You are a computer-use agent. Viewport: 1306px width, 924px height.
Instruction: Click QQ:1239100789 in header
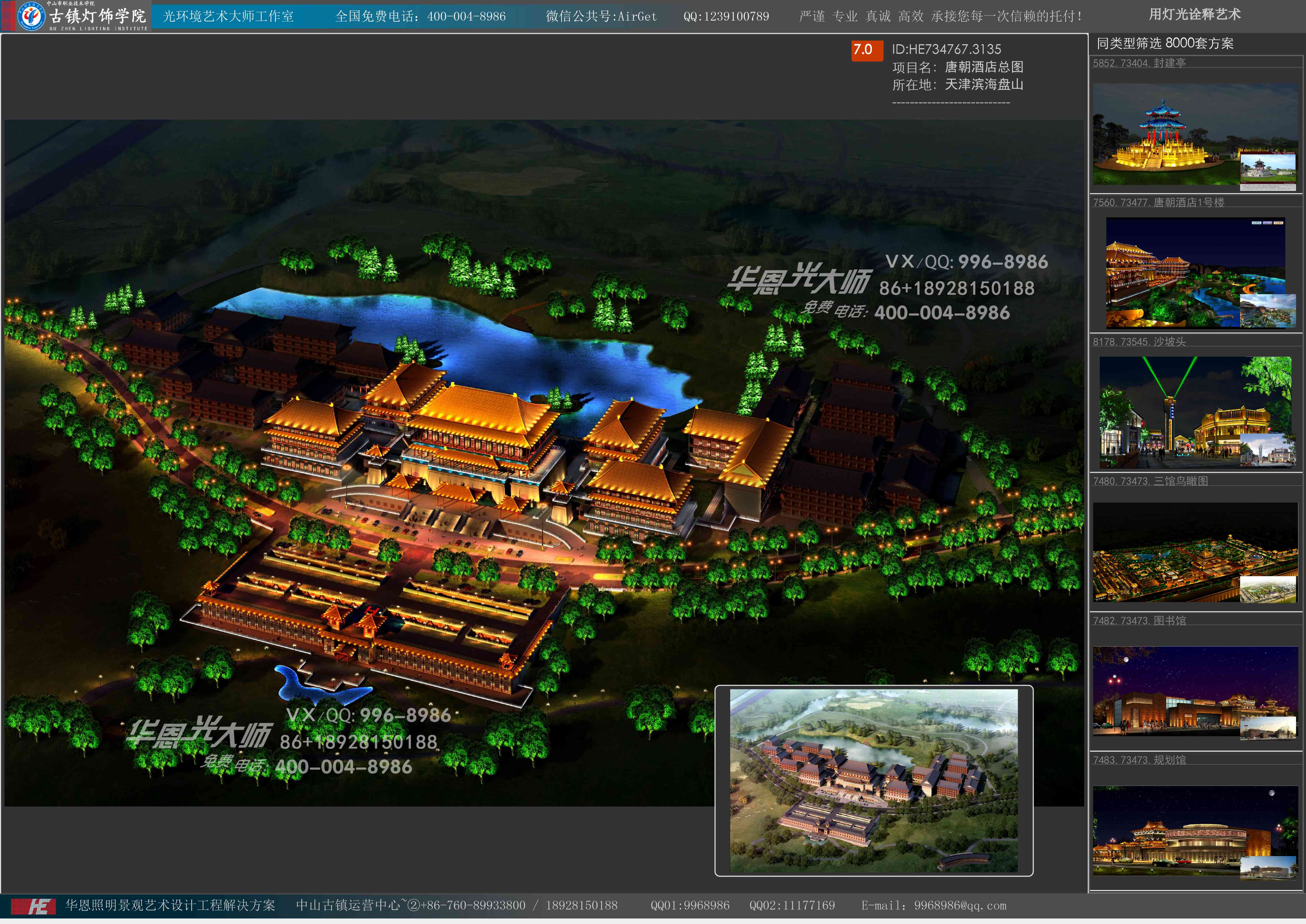[x=726, y=17]
